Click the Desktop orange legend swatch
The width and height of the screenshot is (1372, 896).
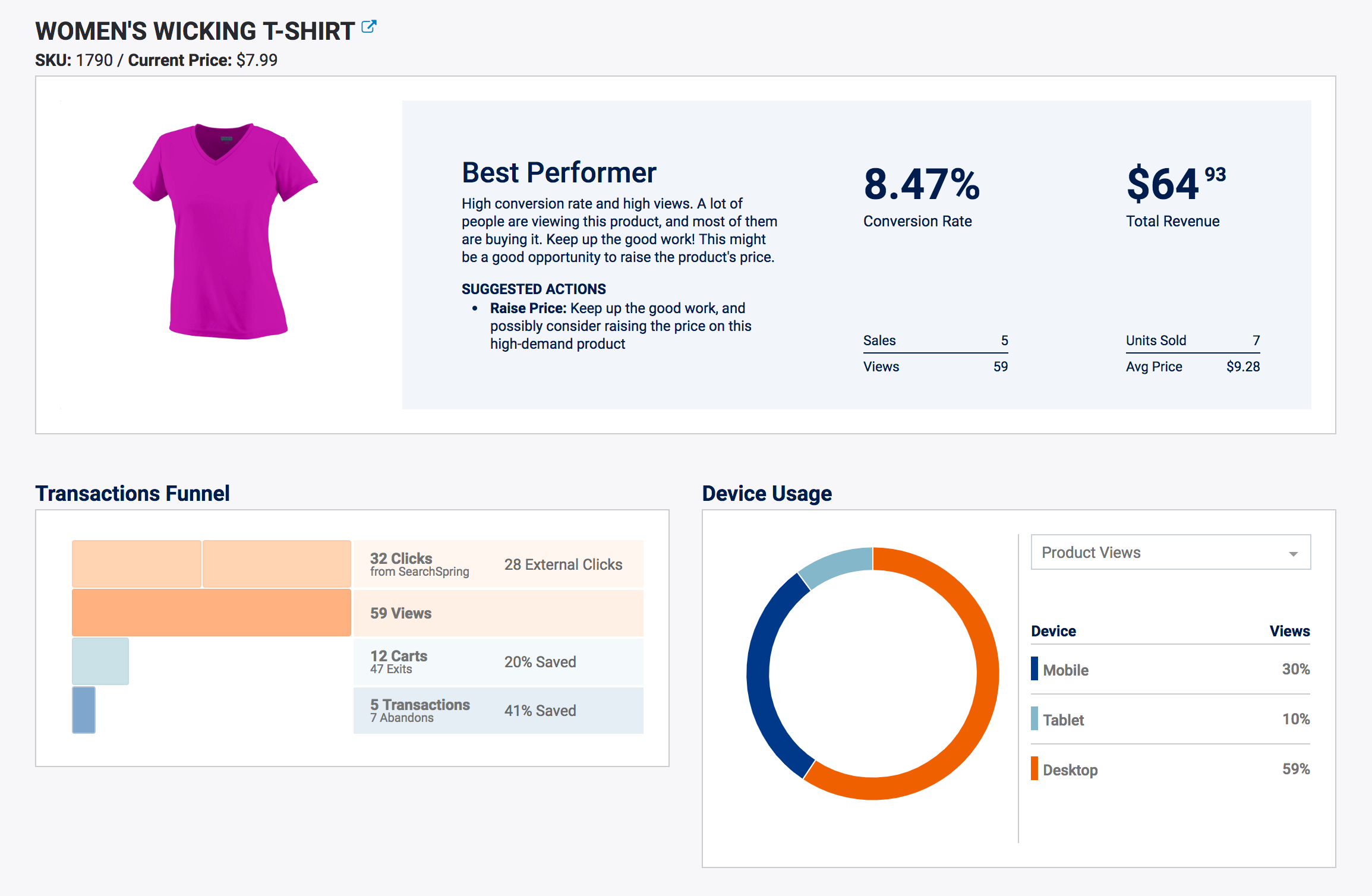tap(1034, 768)
